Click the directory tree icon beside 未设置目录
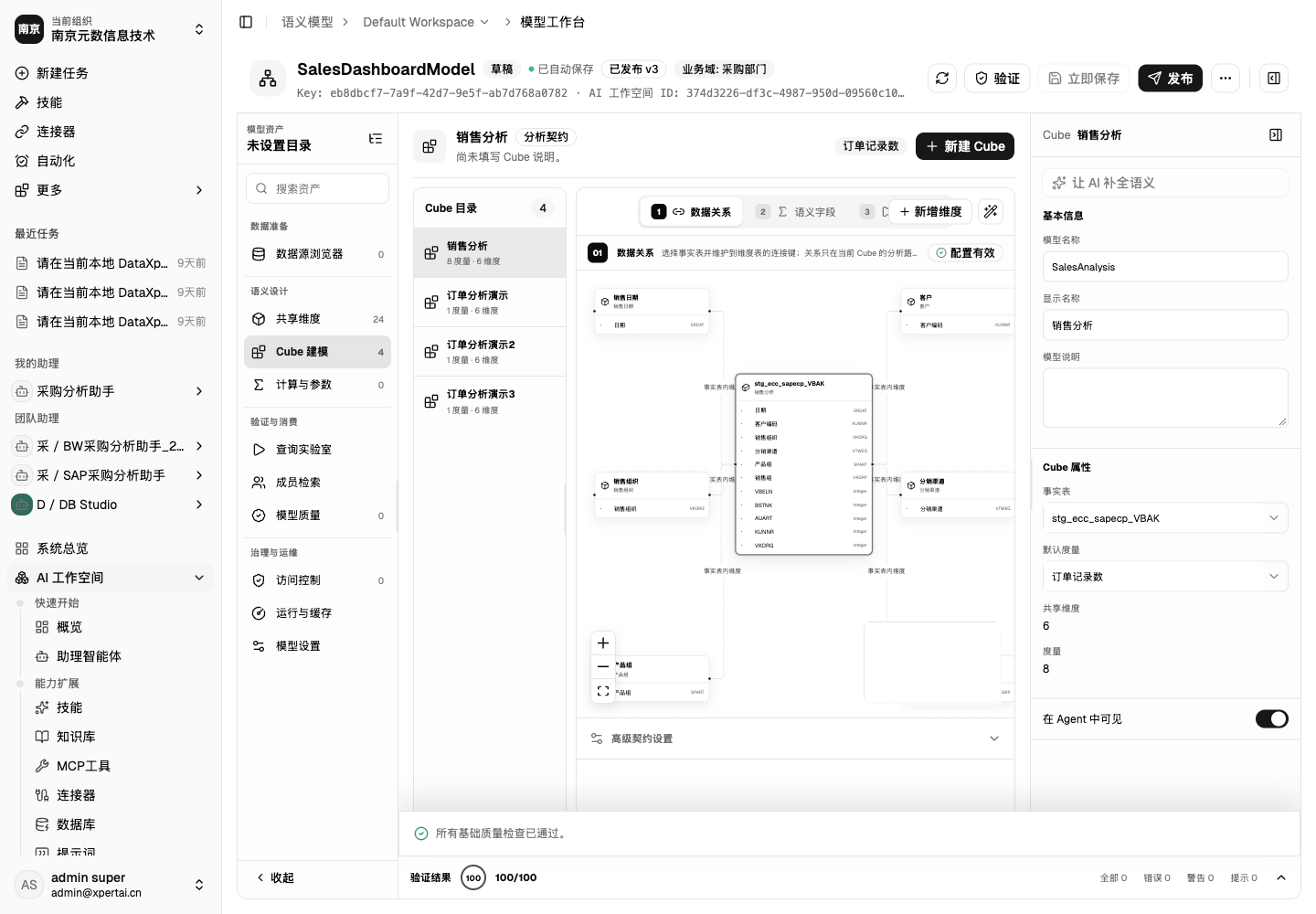Viewport: 1316px width, 914px height. coord(376,139)
